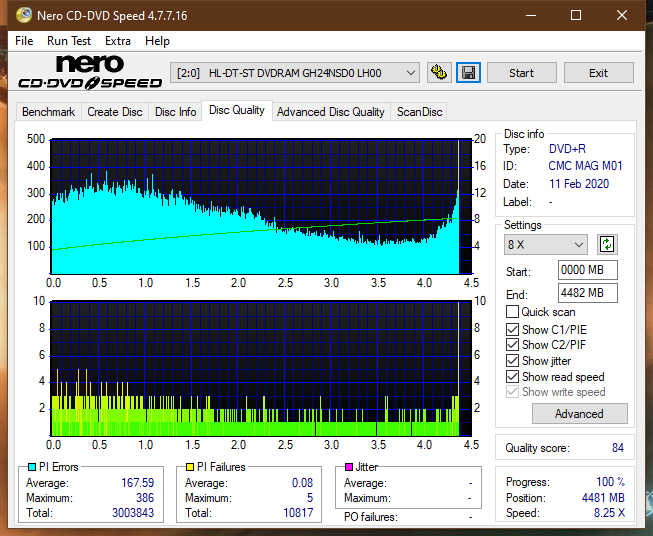This screenshot has height=536, width=653.
Task: Save results with the floppy disk icon
Action: pyautogui.click(x=469, y=73)
